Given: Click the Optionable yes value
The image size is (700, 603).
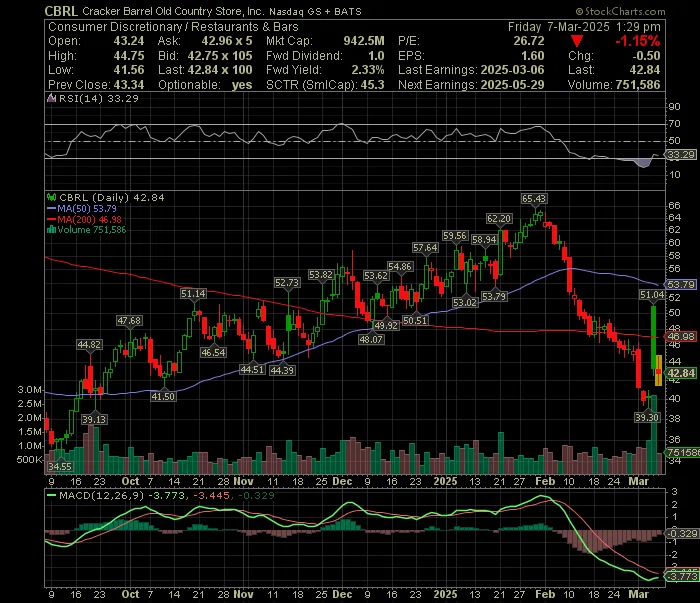Looking at the screenshot, I should (x=242, y=85).
